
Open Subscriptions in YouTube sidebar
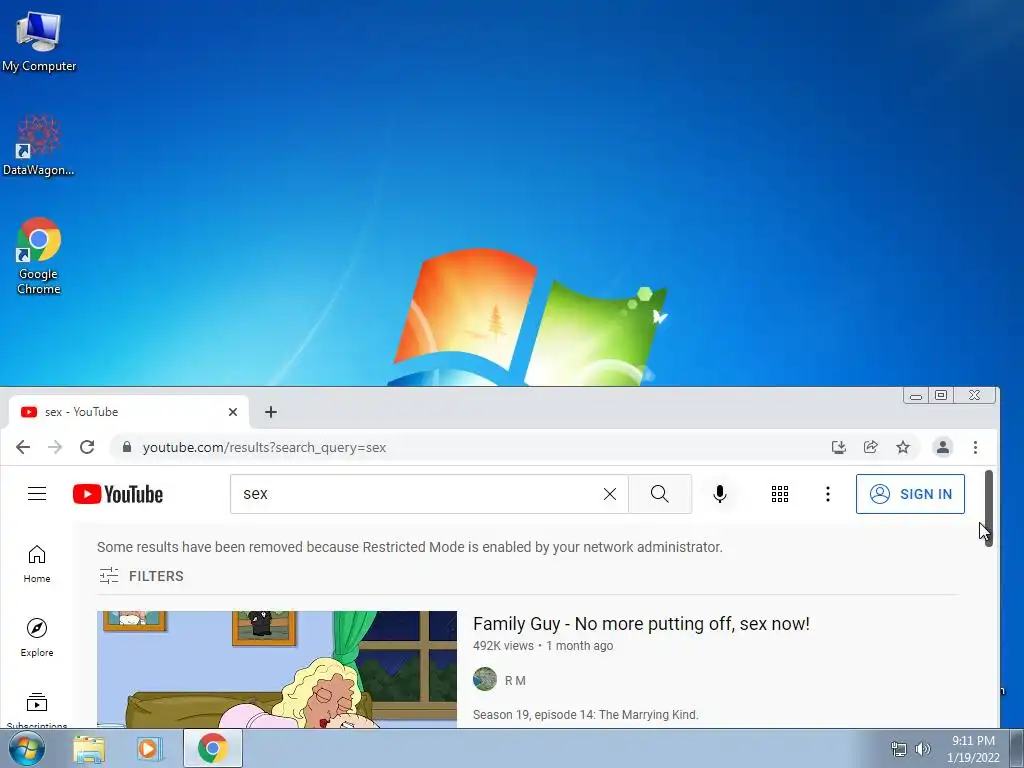(37, 711)
